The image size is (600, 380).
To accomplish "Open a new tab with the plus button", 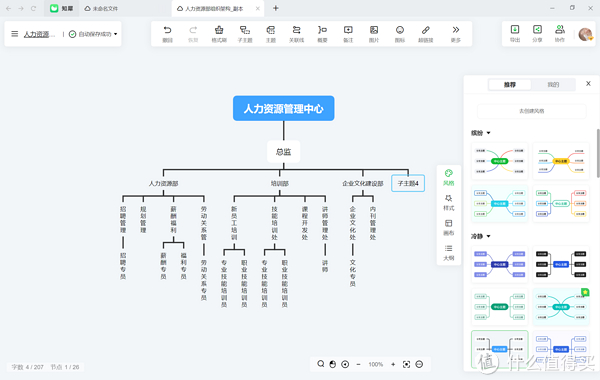I will pyautogui.click(x=276, y=8).
